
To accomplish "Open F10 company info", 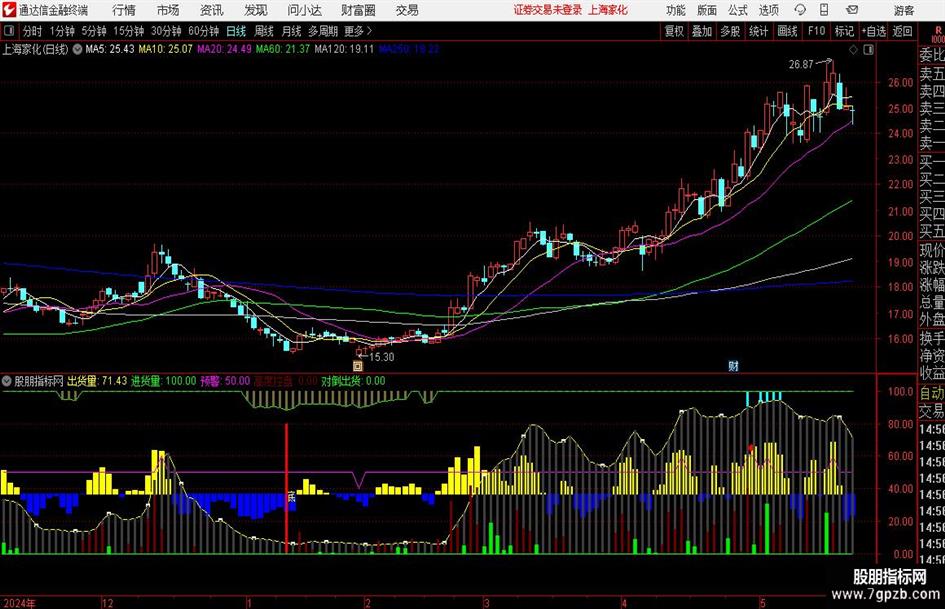I will tap(817, 31).
